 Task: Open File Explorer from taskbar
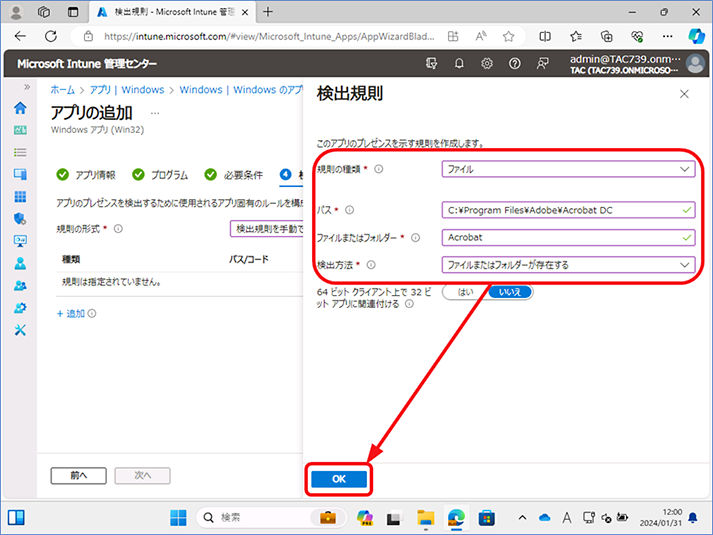(x=426, y=518)
